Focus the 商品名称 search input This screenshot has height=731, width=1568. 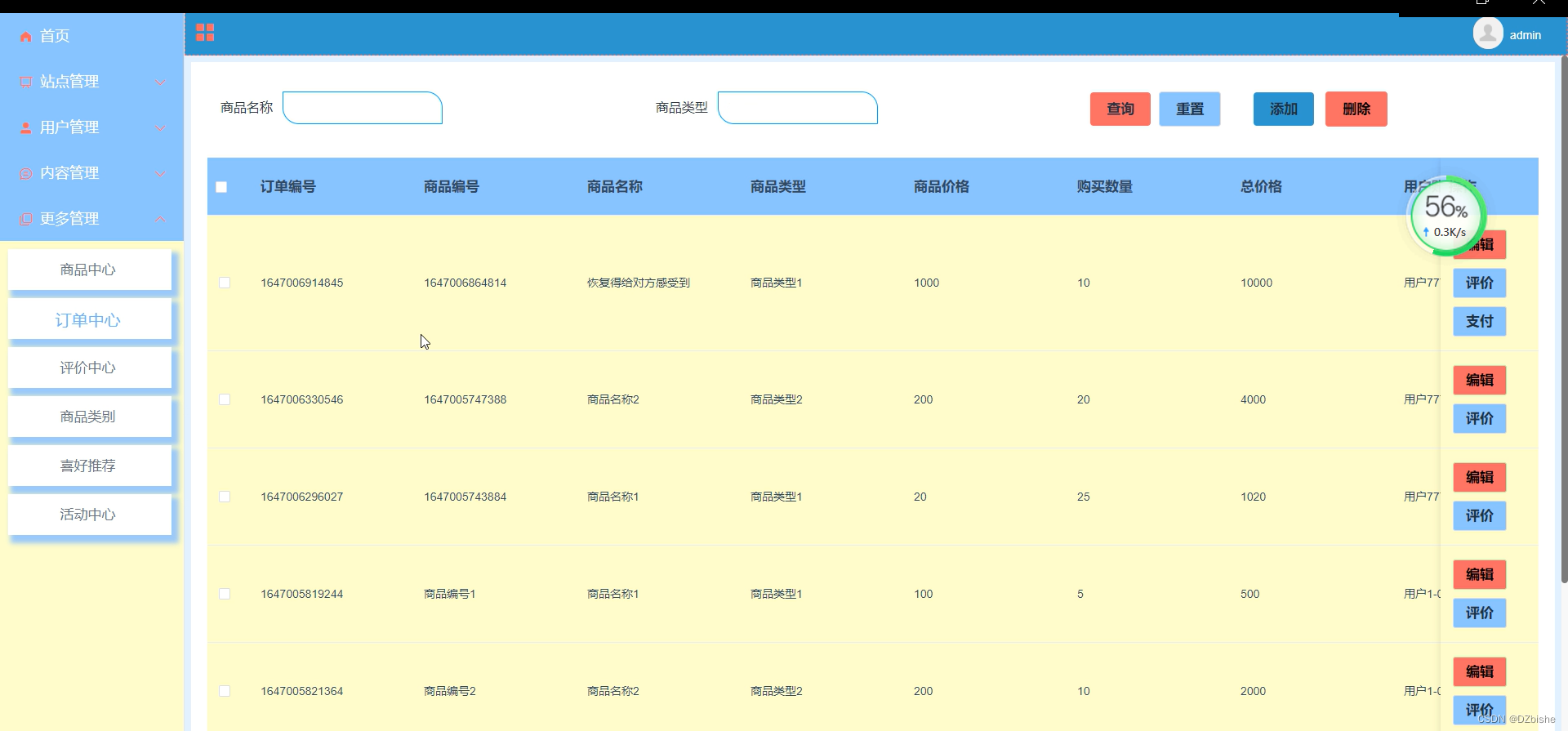tap(363, 108)
